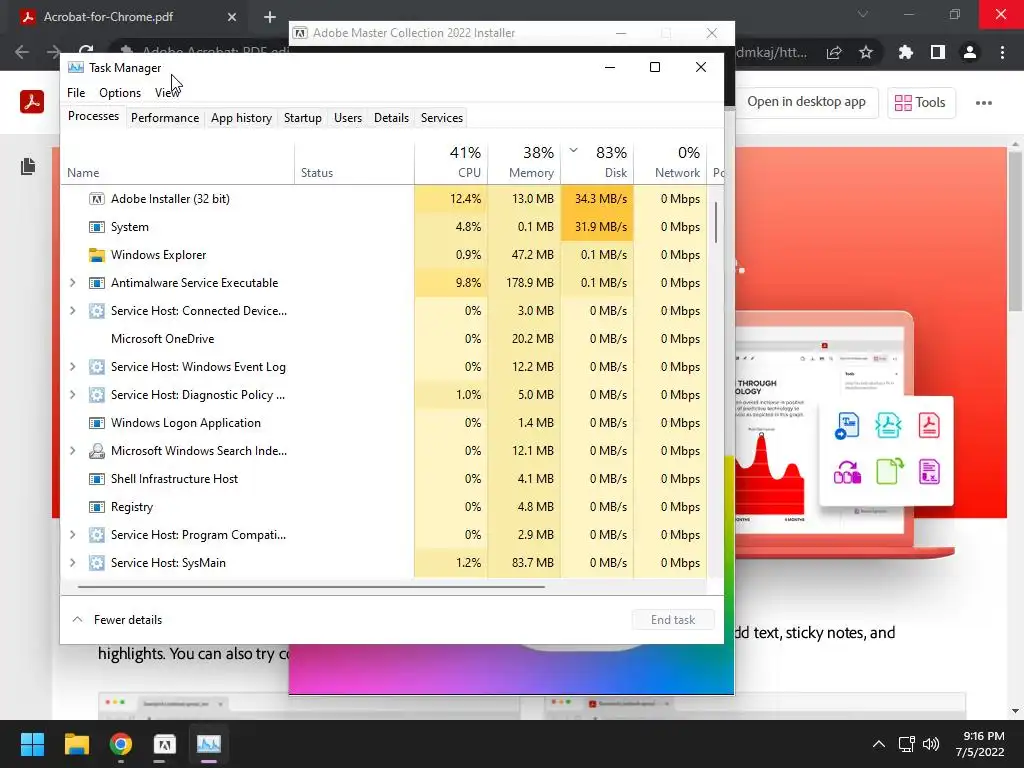
Task: Click the Adobe Installer process icon
Action: (x=97, y=199)
